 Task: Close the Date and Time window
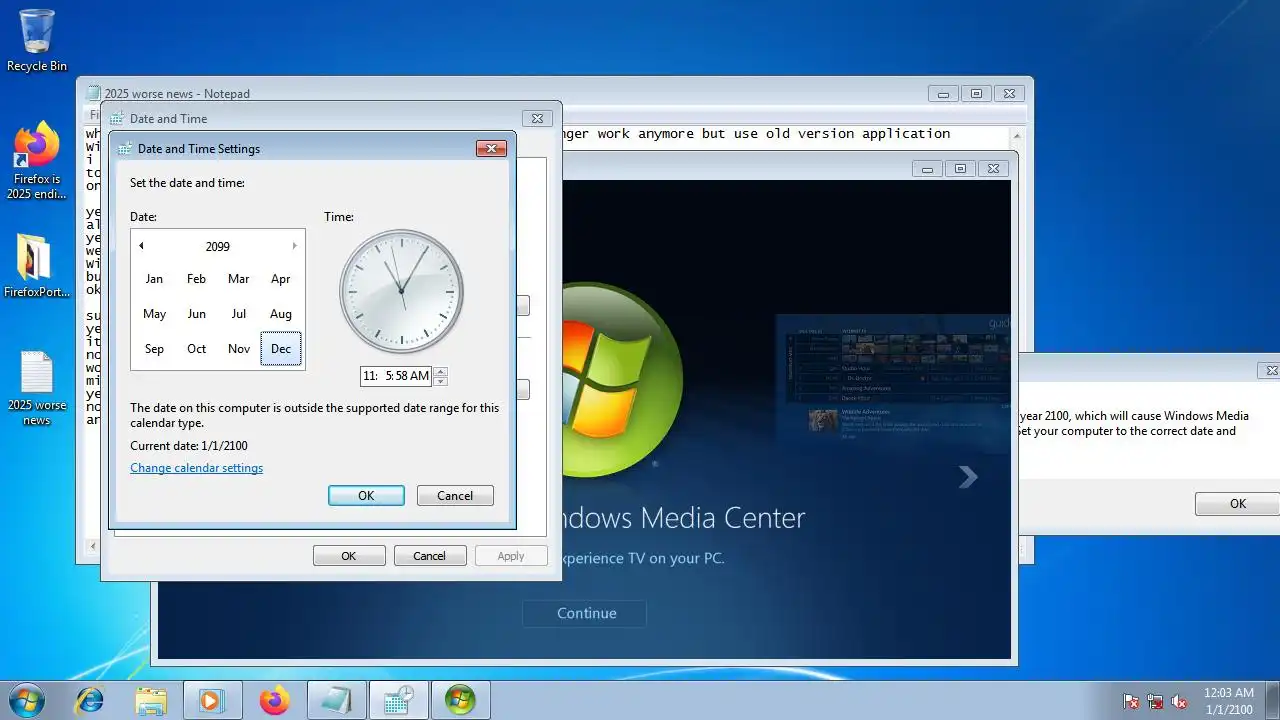coord(537,118)
